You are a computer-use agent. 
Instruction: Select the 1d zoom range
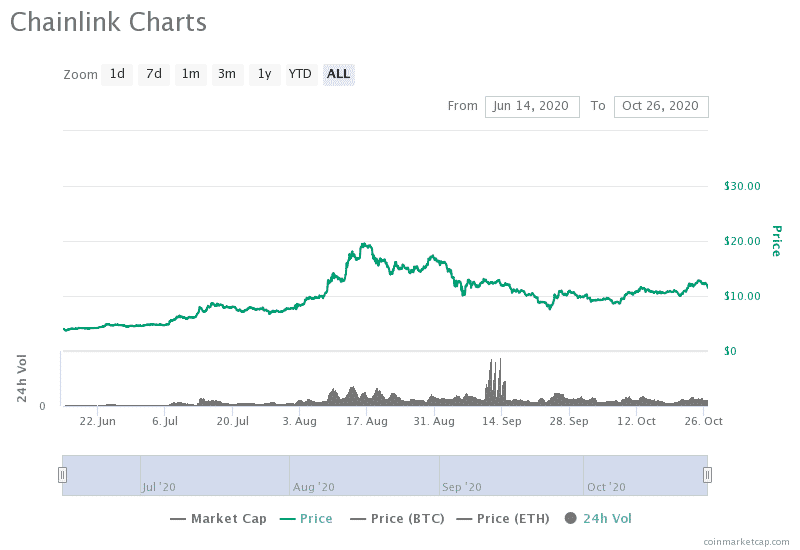coord(117,74)
